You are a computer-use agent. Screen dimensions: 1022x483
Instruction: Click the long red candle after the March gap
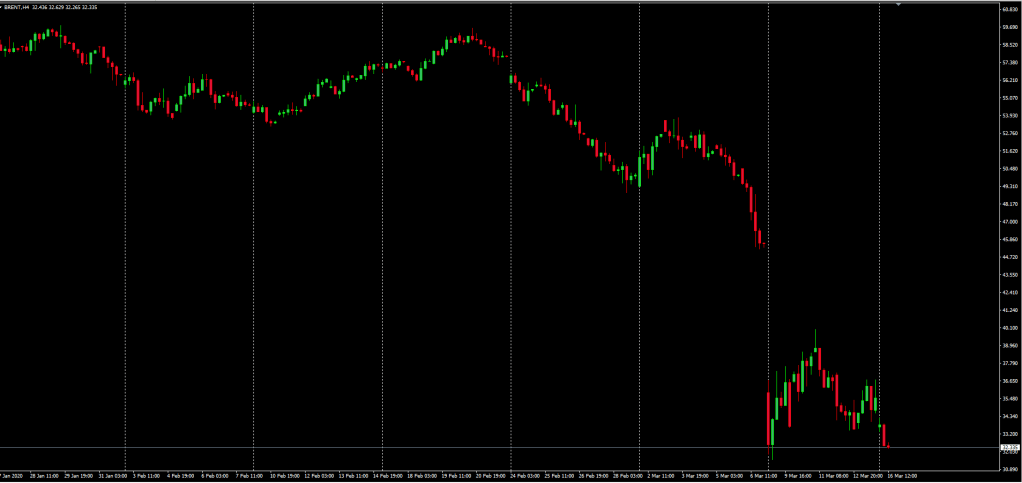[x=769, y=418]
